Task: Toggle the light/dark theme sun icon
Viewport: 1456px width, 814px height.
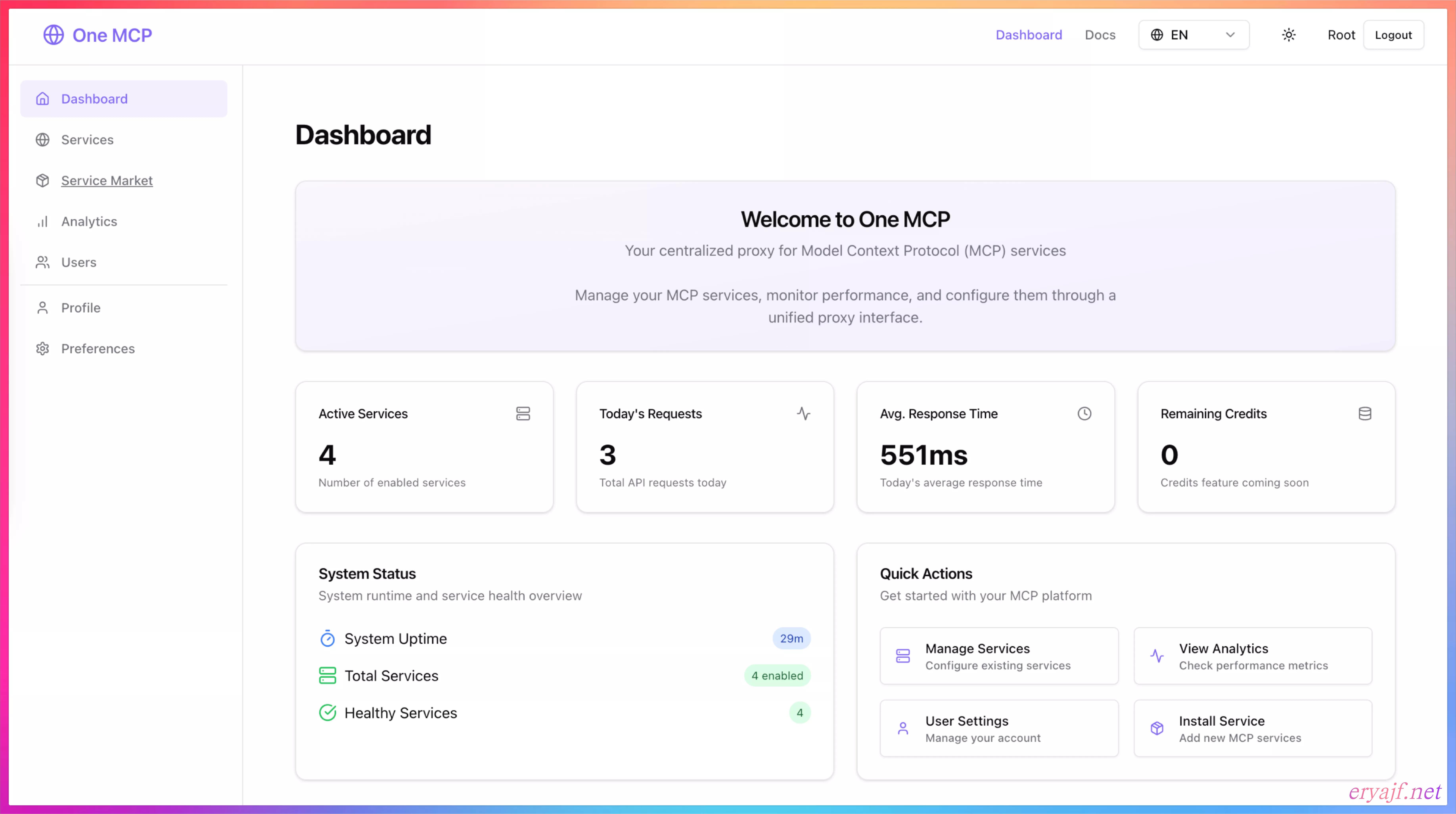Action: pos(1289,35)
